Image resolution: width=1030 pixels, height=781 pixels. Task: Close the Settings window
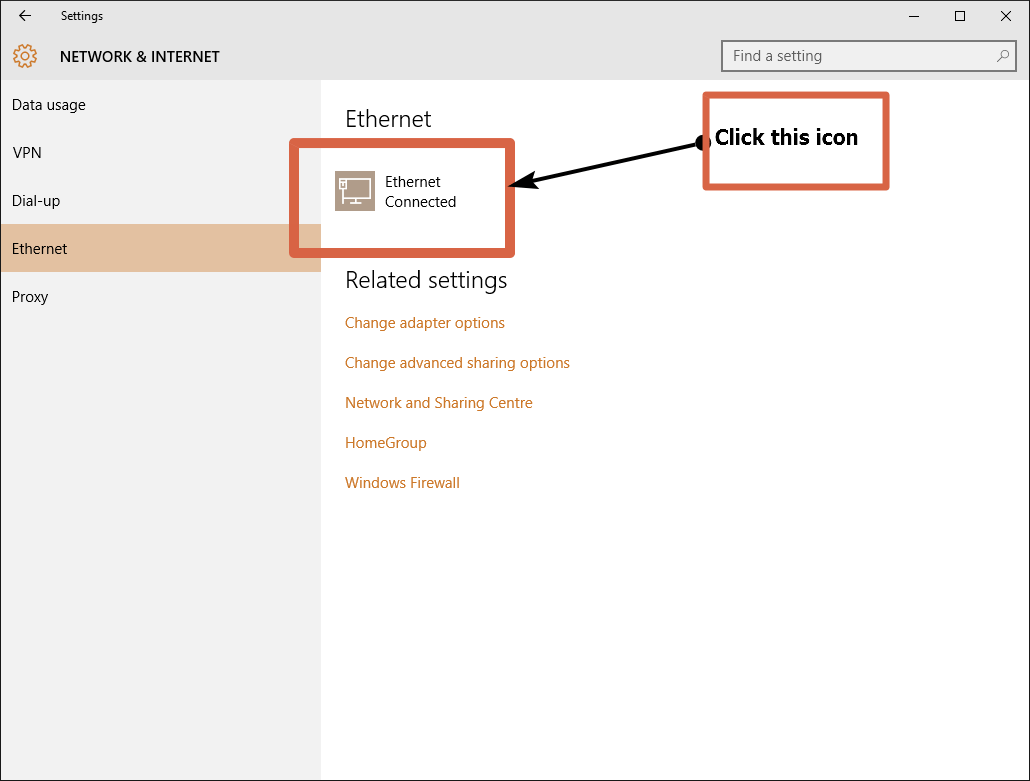[x=1006, y=16]
